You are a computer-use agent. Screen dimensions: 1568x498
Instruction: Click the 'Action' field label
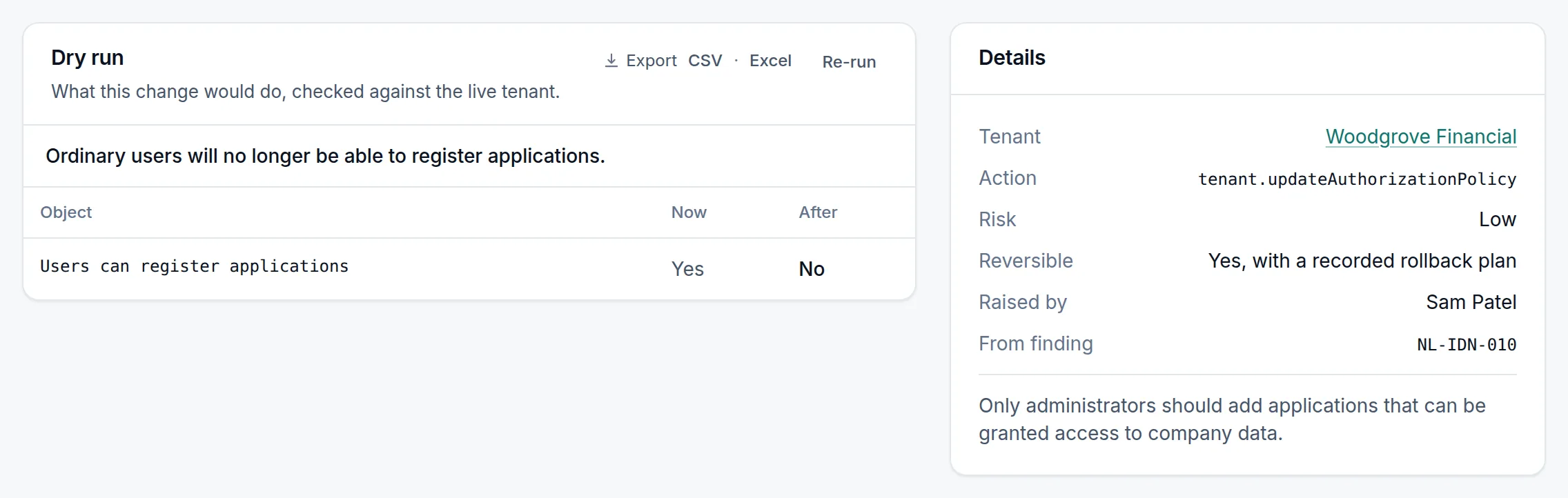click(1008, 178)
